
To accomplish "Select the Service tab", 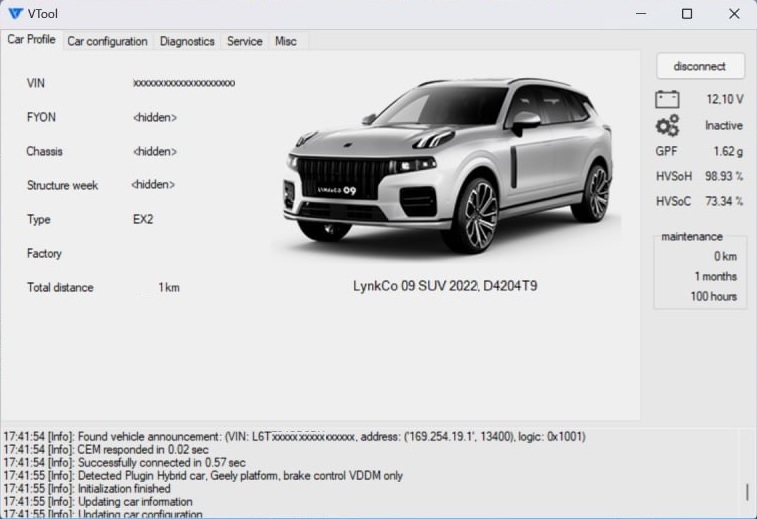I will pos(244,41).
